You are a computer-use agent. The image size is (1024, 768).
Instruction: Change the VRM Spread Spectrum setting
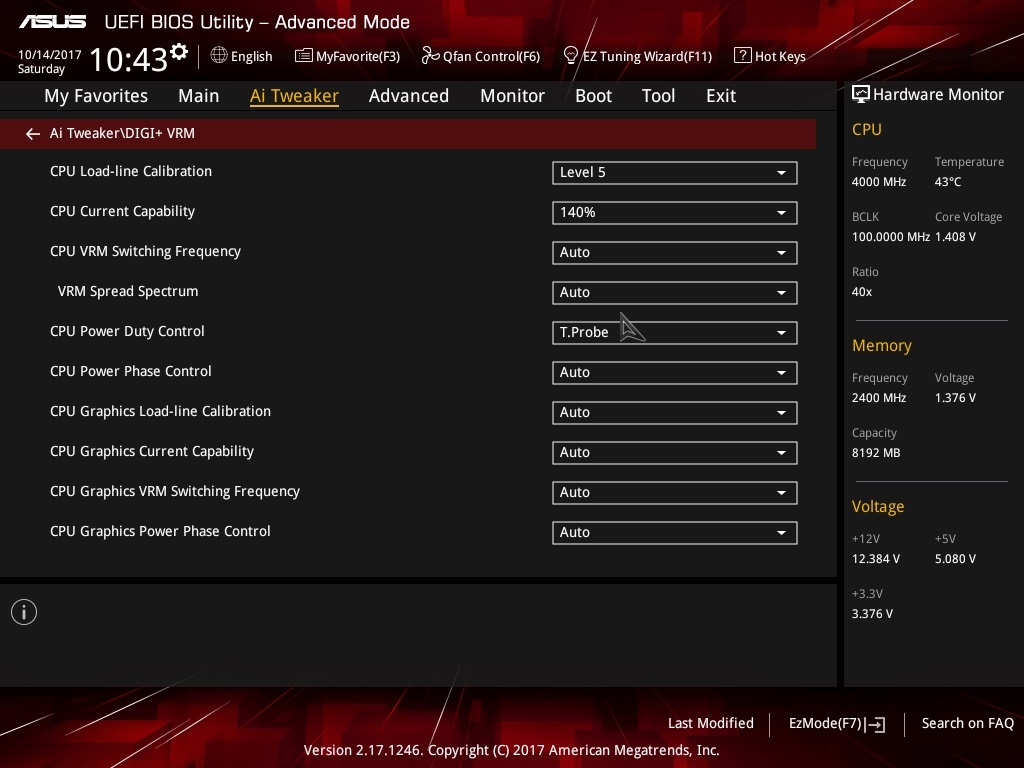[x=674, y=292]
